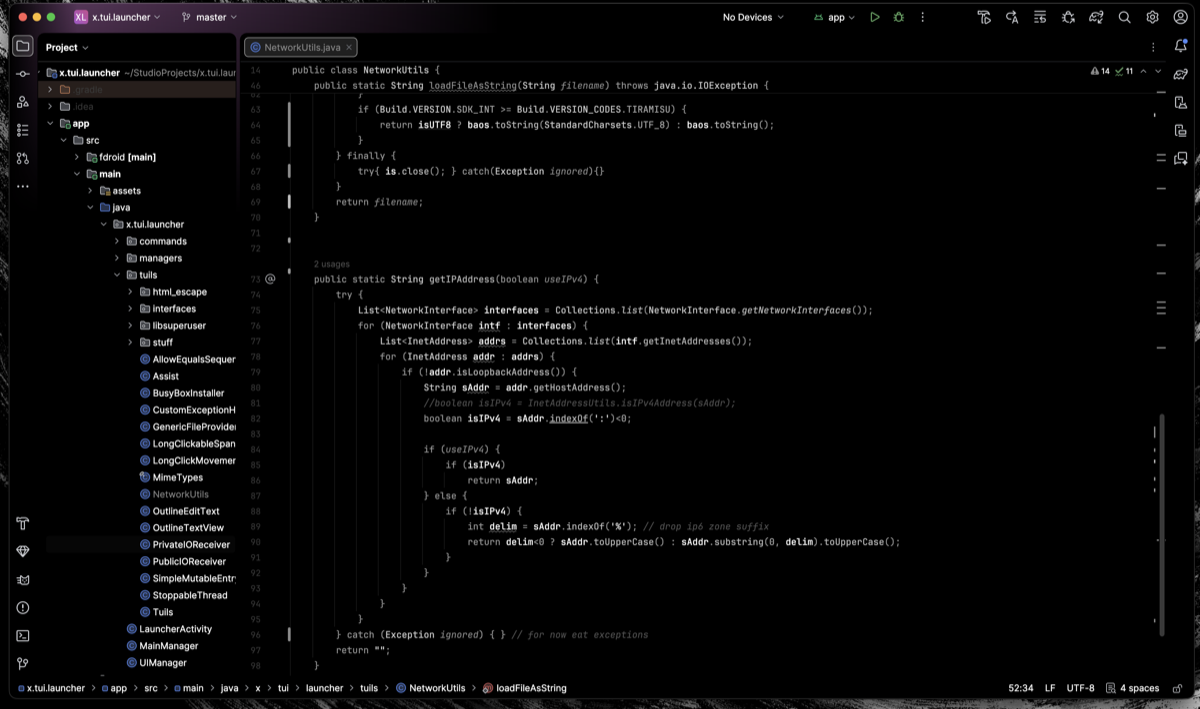Image resolution: width=1200 pixels, height=709 pixels.
Task: Open the app run configuration dropdown
Action: 834,17
